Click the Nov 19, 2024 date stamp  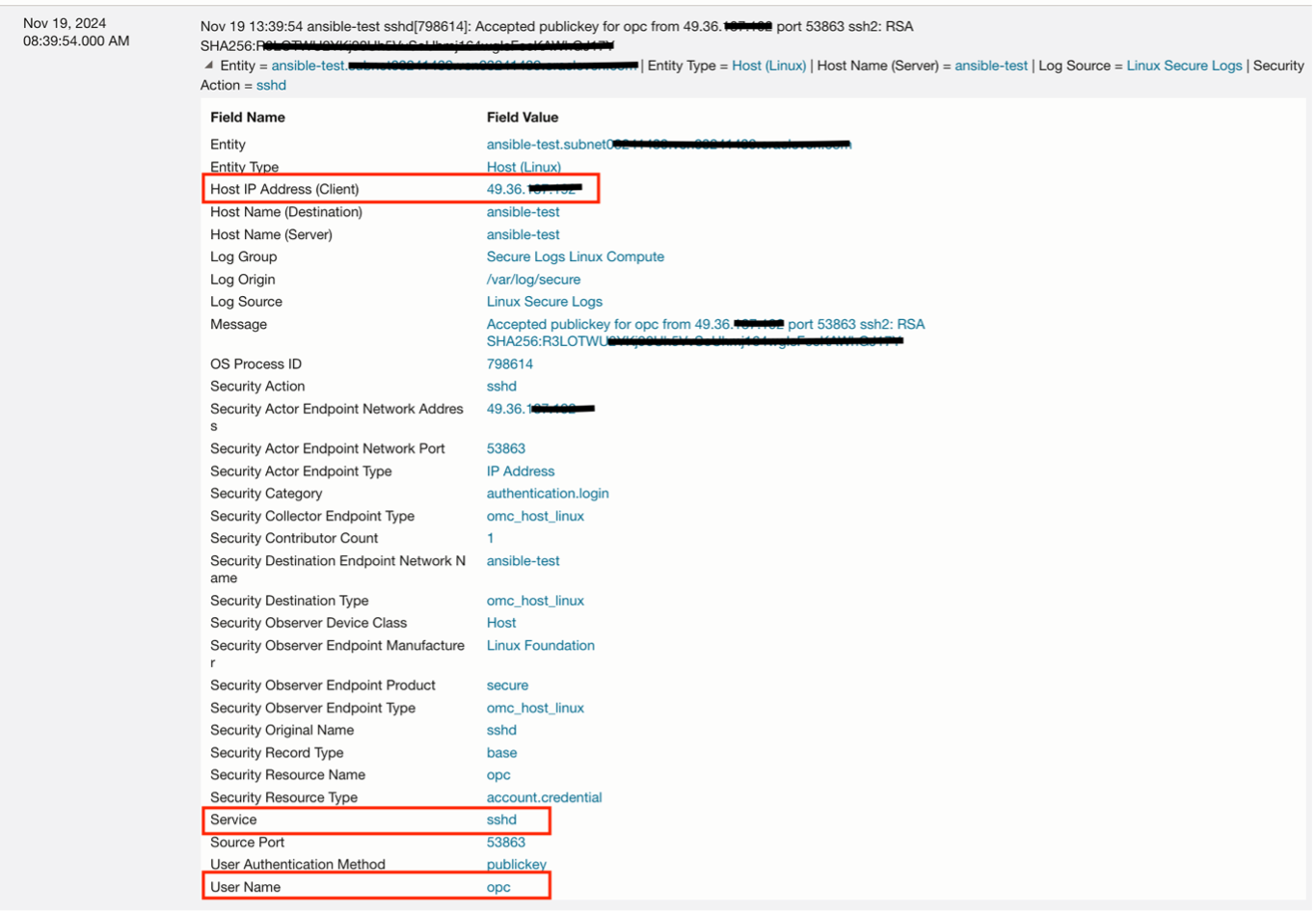click(65, 23)
